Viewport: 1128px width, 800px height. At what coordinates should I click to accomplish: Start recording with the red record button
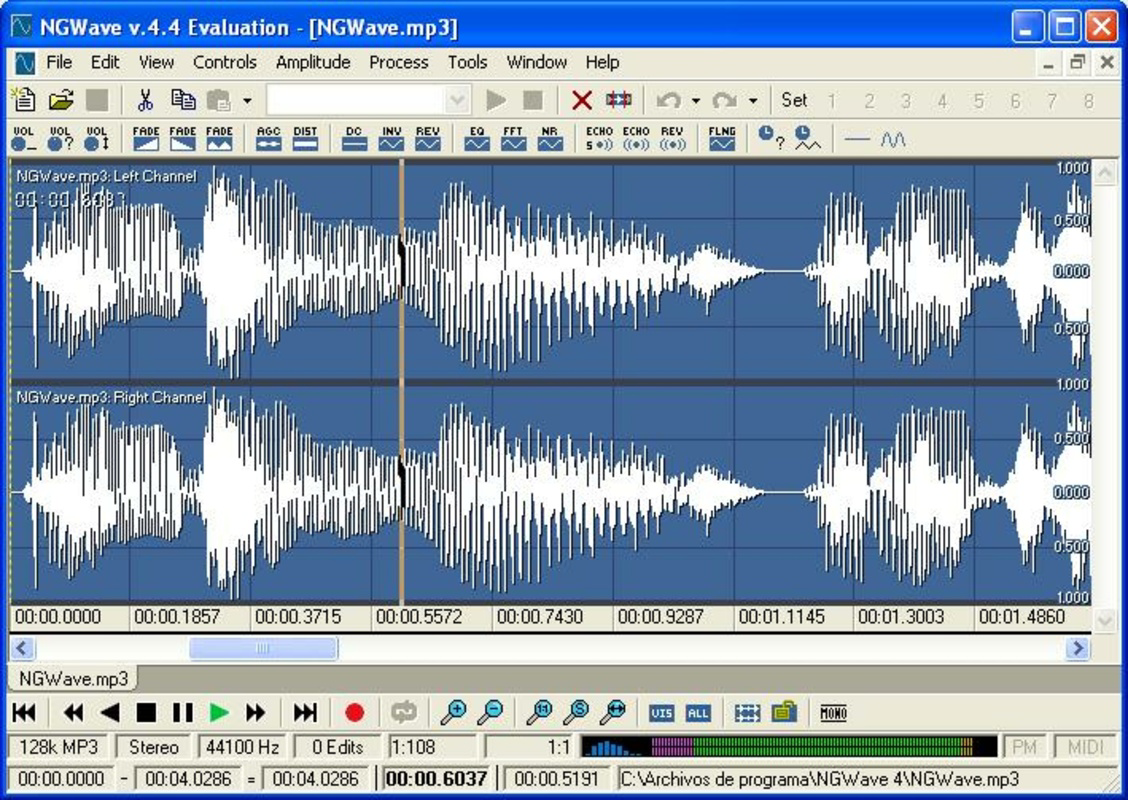coord(354,712)
